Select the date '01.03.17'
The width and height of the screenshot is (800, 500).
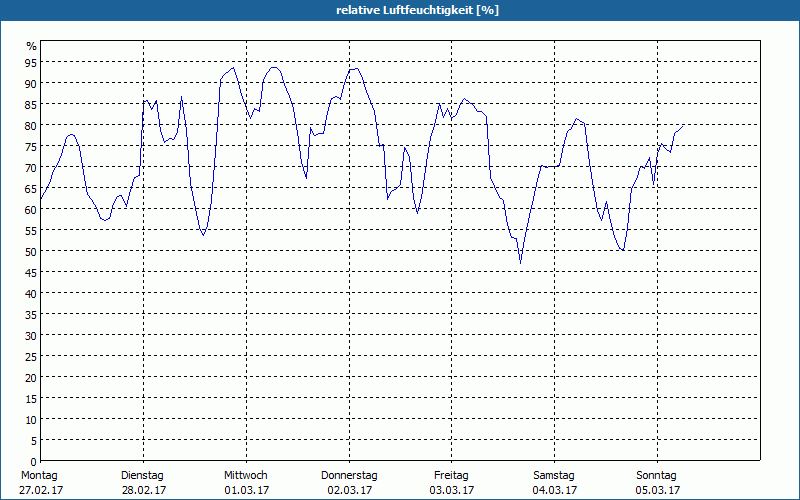click(x=246, y=490)
